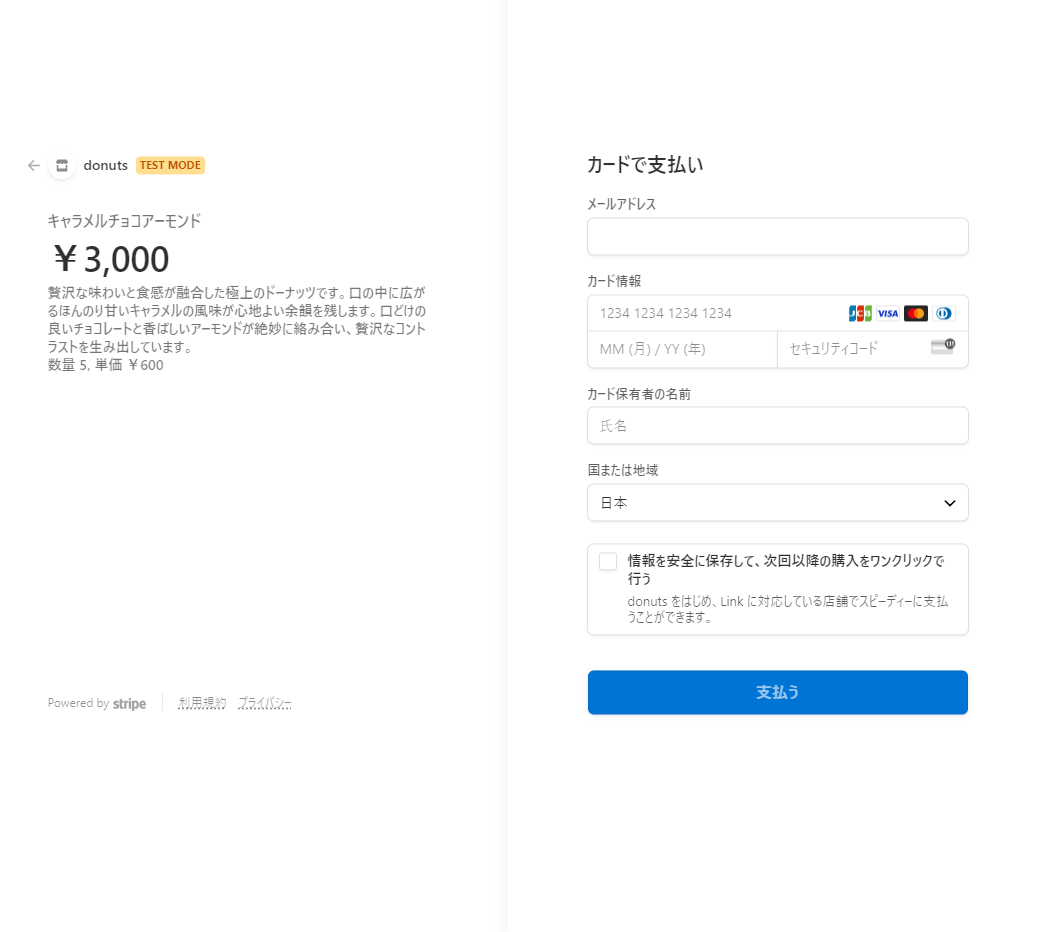Click the donuts merchant name

[x=105, y=166]
